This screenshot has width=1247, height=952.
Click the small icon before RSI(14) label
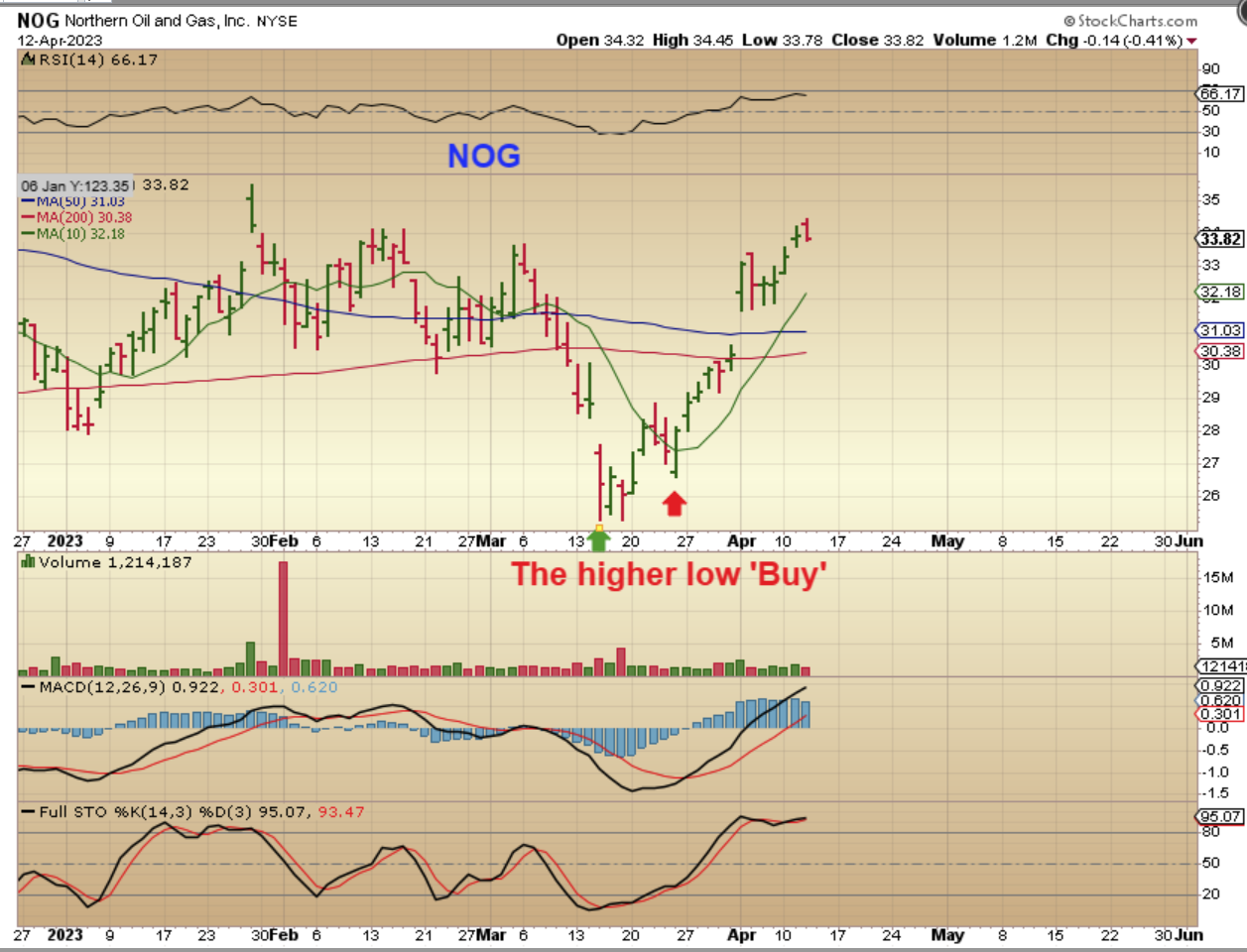click(x=29, y=59)
